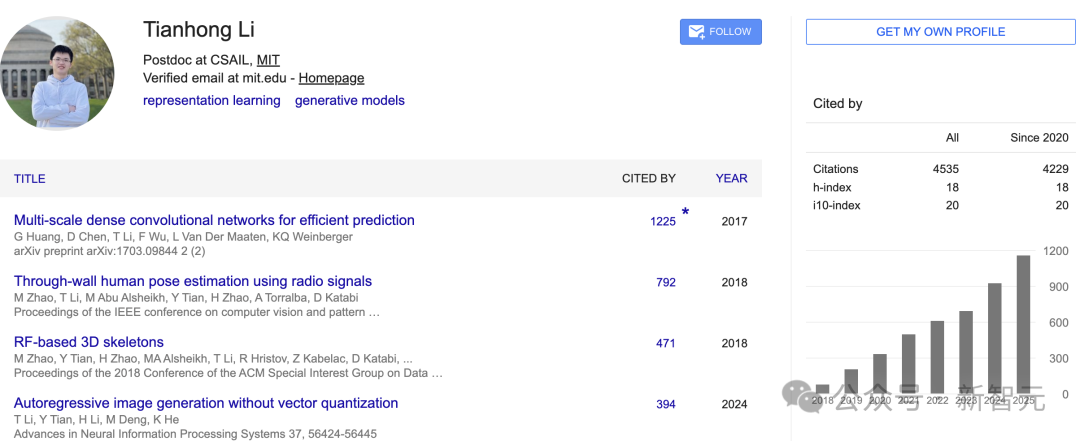Click the 2022 bar in citation chart
1080x441 pixels.
pyautogui.click(x=937, y=356)
